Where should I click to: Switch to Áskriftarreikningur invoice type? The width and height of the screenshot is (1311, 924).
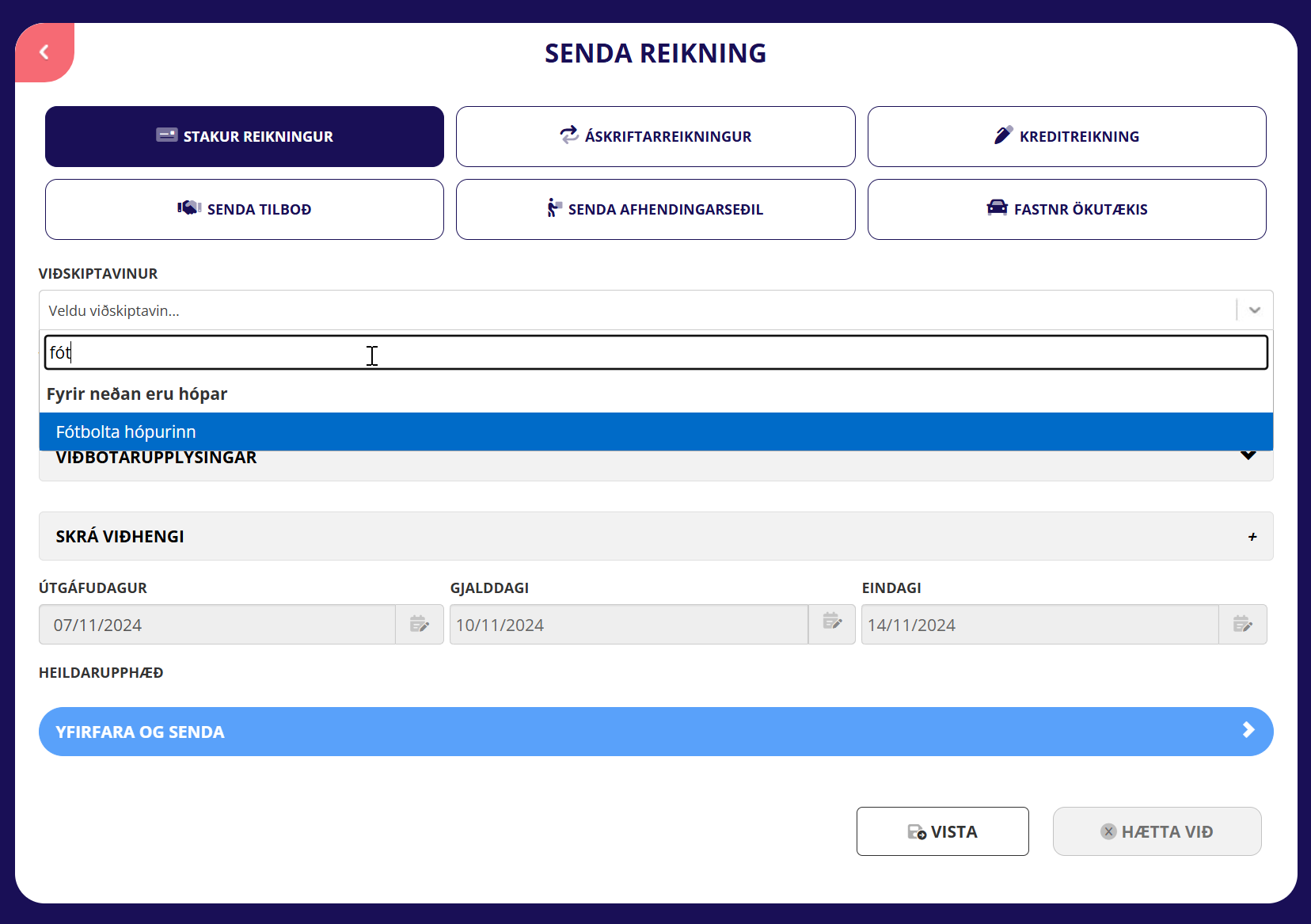(x=655, y=136)
